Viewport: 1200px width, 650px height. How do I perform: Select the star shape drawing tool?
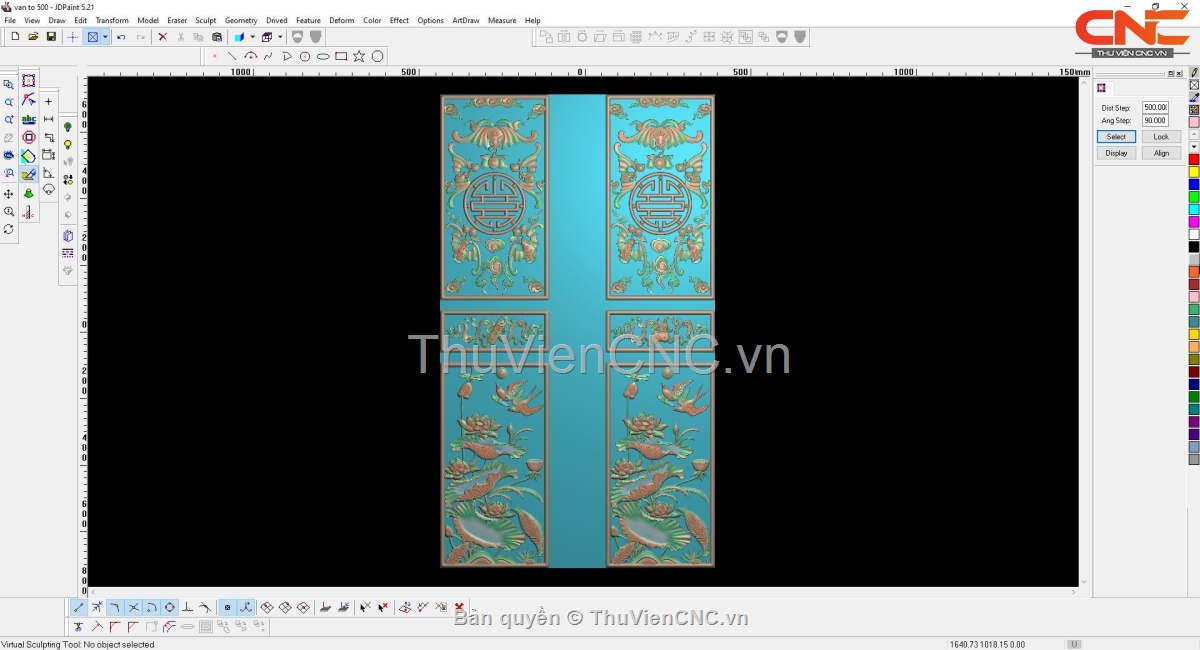coord(359,56)
